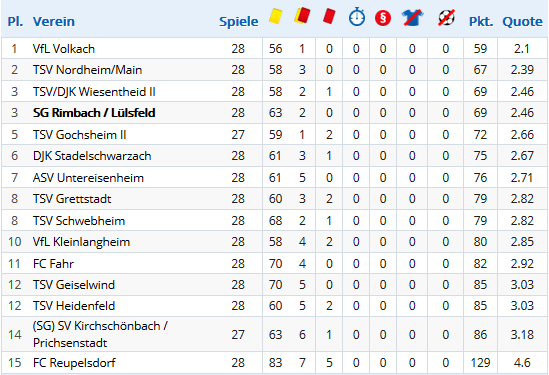Click TSV Geiselwind club name
Image resolution: width=549 pixels, height=375 pixels.
pyautogui.click(x=74, y=285)
